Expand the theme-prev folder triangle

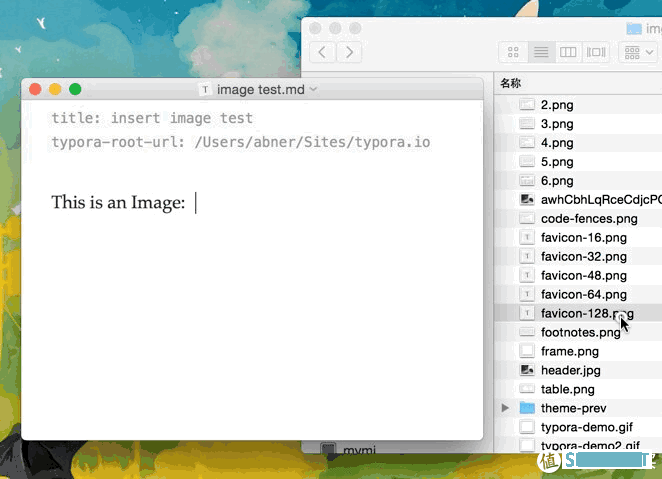coord(505,408)
